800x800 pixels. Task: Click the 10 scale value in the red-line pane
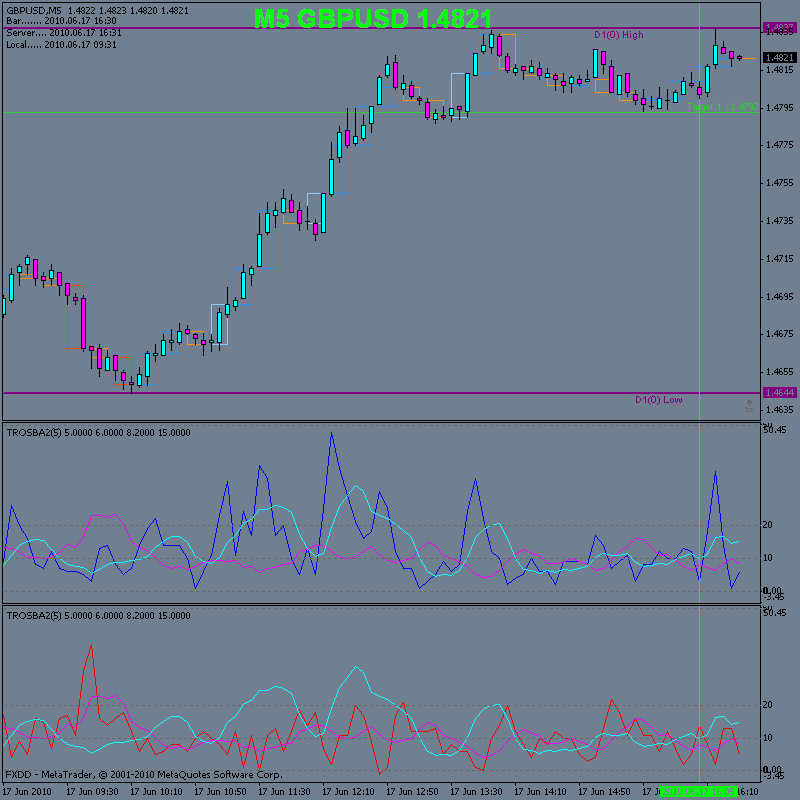tap(767, 738)
